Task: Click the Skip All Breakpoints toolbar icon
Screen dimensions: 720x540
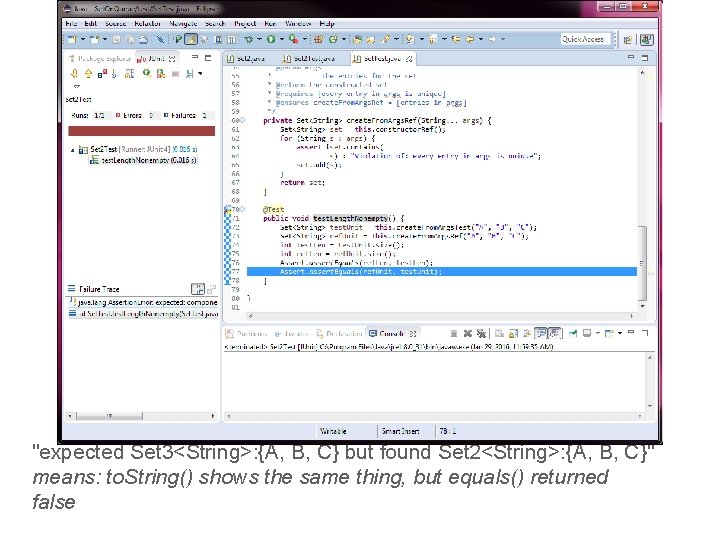Action: point(160,39)
